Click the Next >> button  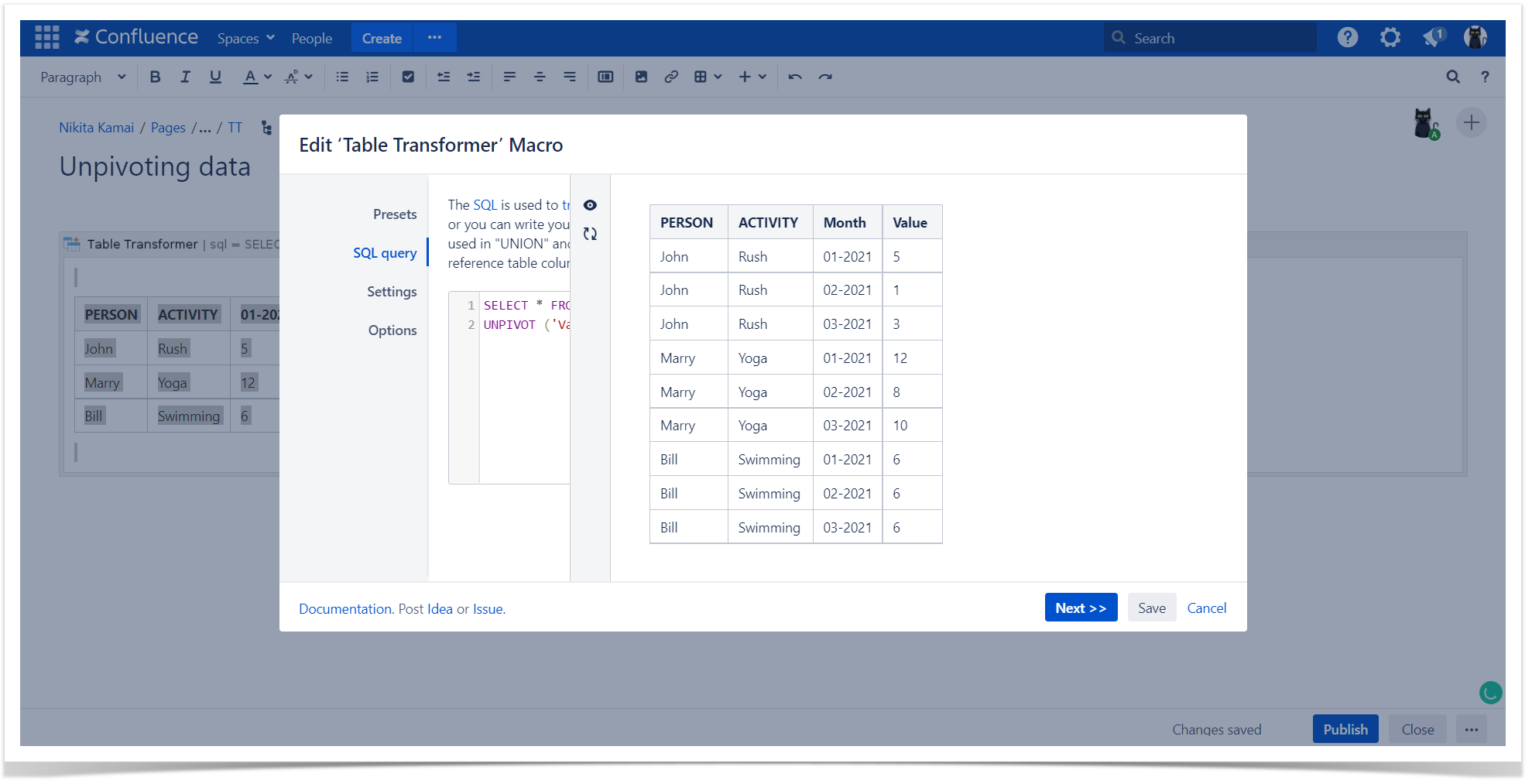1080,608
